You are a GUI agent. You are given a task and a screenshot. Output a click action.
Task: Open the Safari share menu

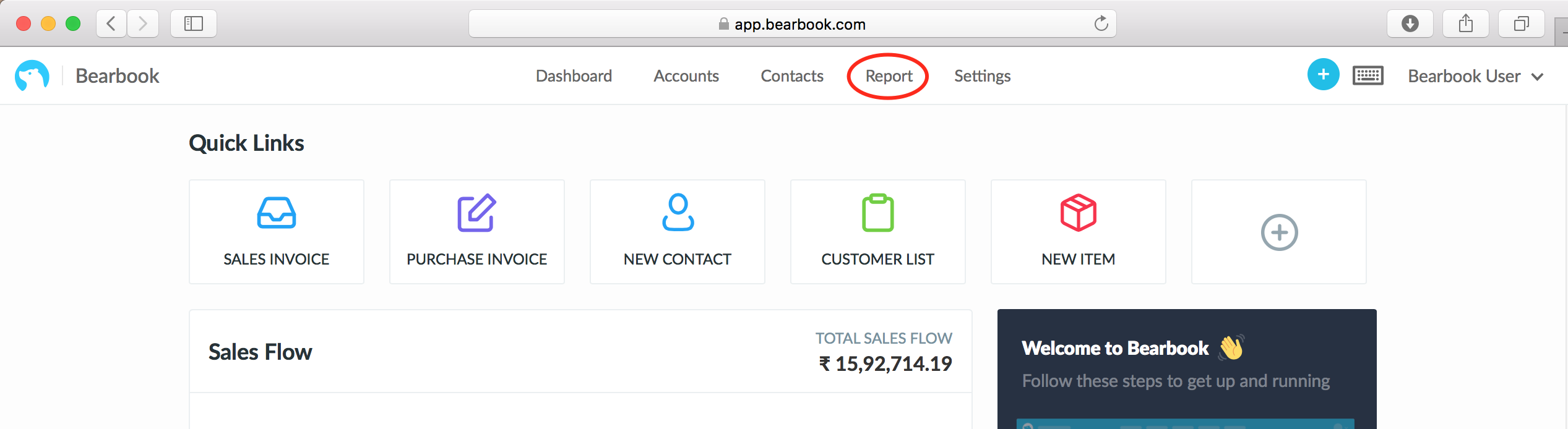click(x=1466, y=23)
